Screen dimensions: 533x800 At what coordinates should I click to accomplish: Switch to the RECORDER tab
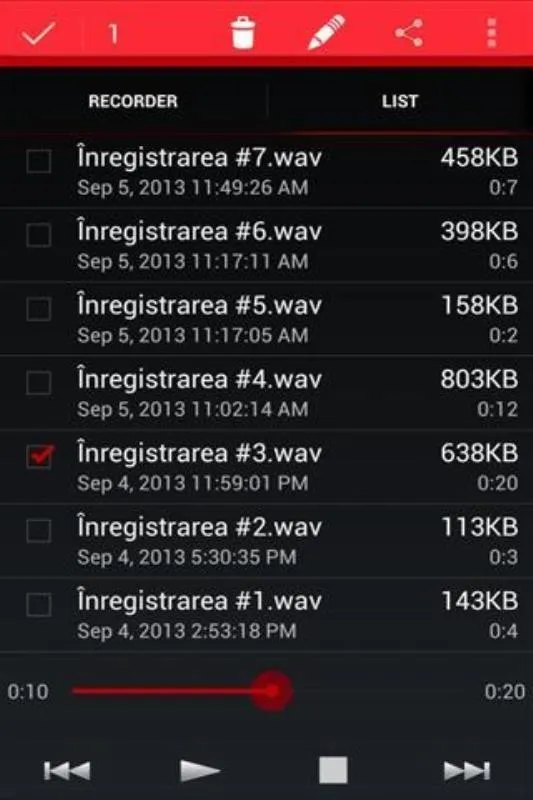click(133, 101)
